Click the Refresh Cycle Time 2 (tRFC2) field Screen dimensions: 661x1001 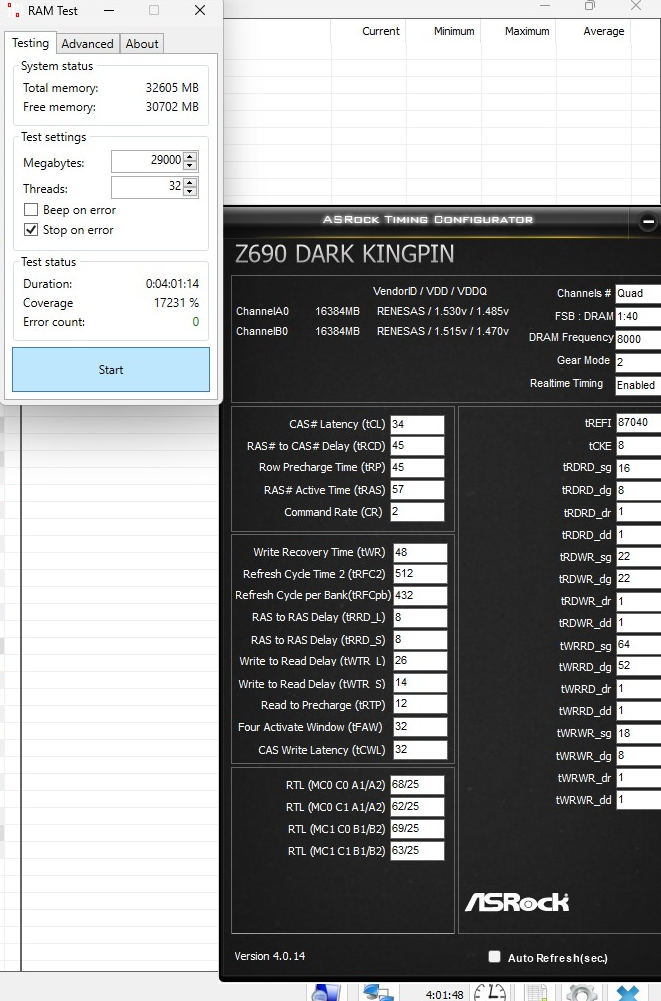pyautogui.click(x=420, y=573)
